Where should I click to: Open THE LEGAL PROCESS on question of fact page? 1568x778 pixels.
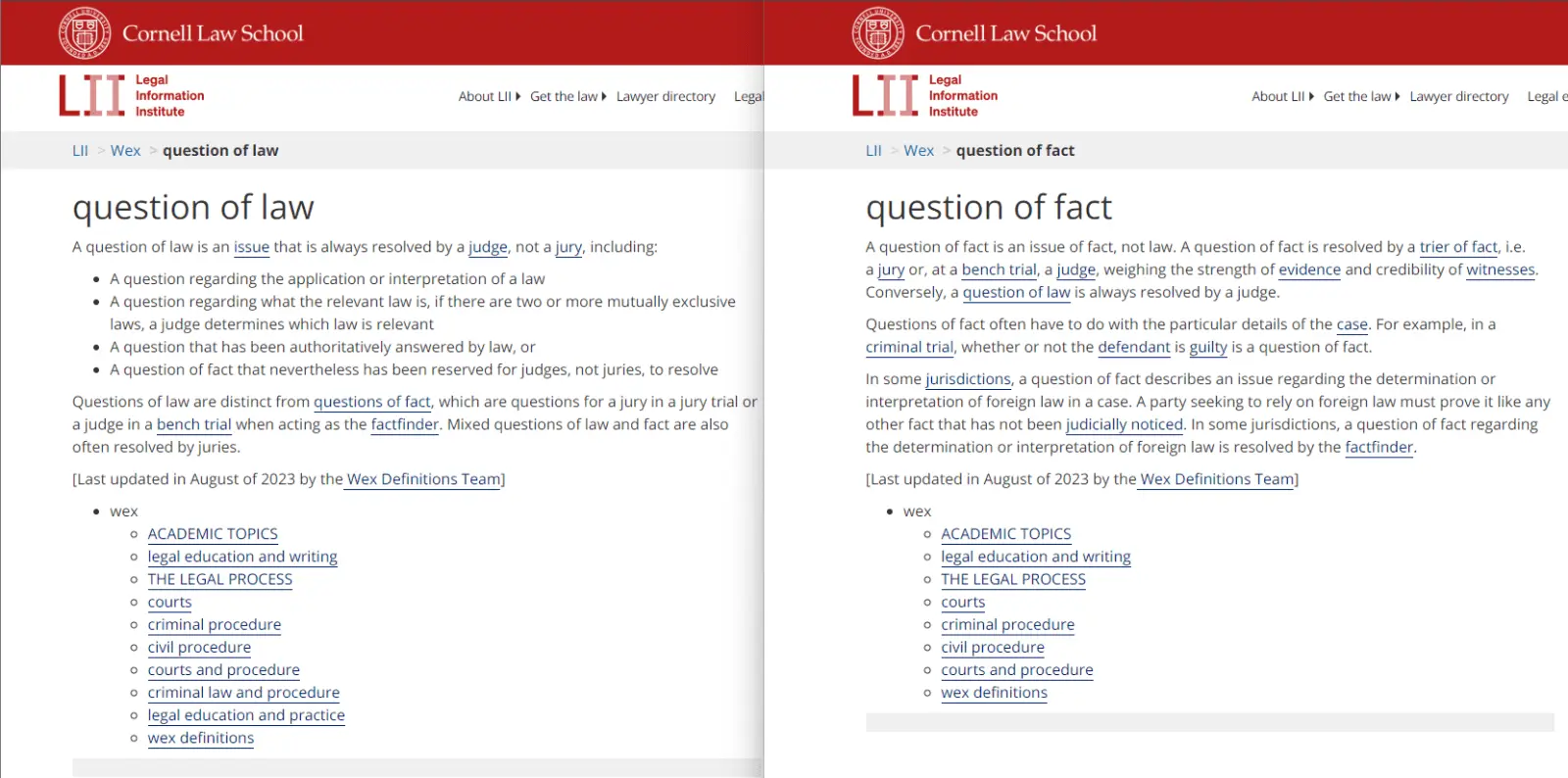point(1014,579)
